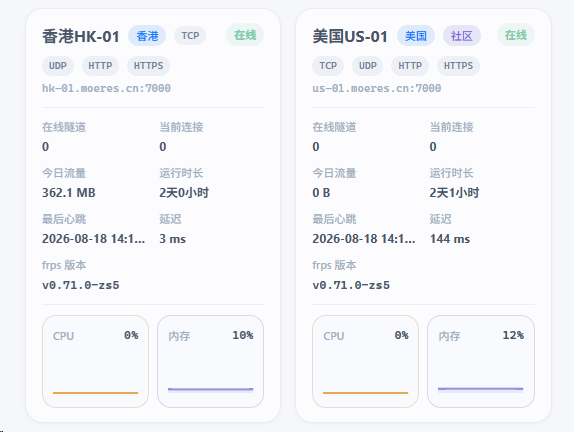Click the 在线 status badge on US-01
This screenshot has width=574, height=432.
coord(516,35)
